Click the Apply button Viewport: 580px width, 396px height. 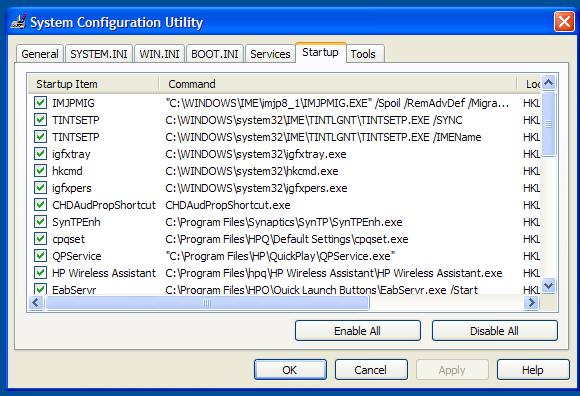[452, 370]
